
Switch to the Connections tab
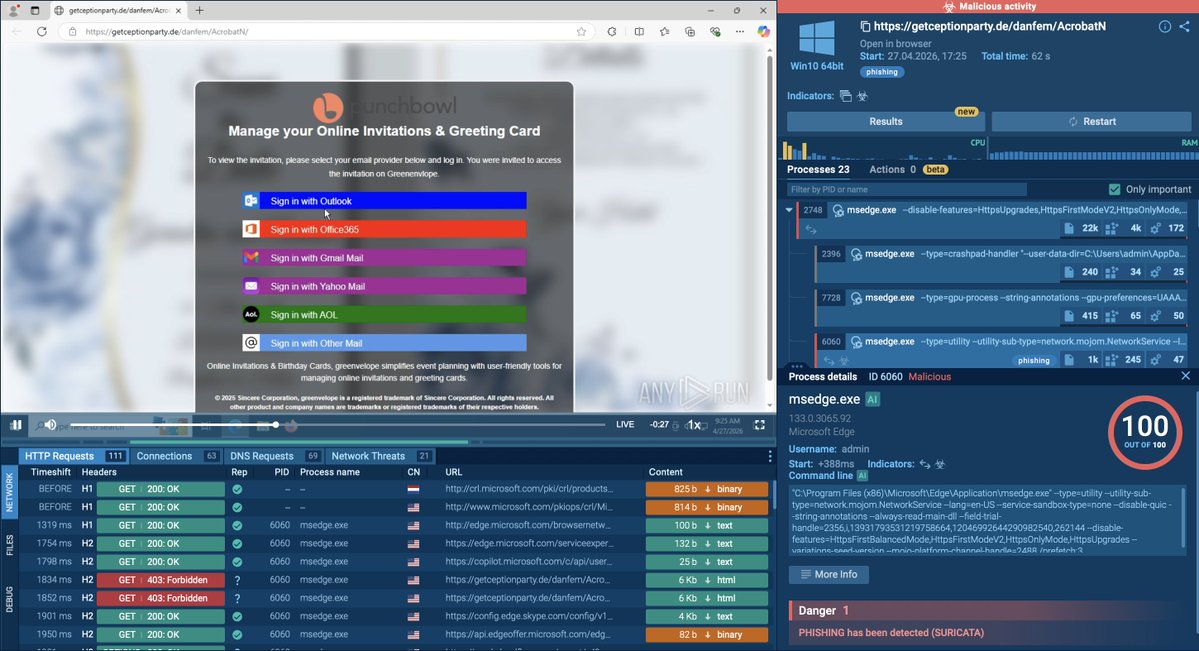click(177, 456)
